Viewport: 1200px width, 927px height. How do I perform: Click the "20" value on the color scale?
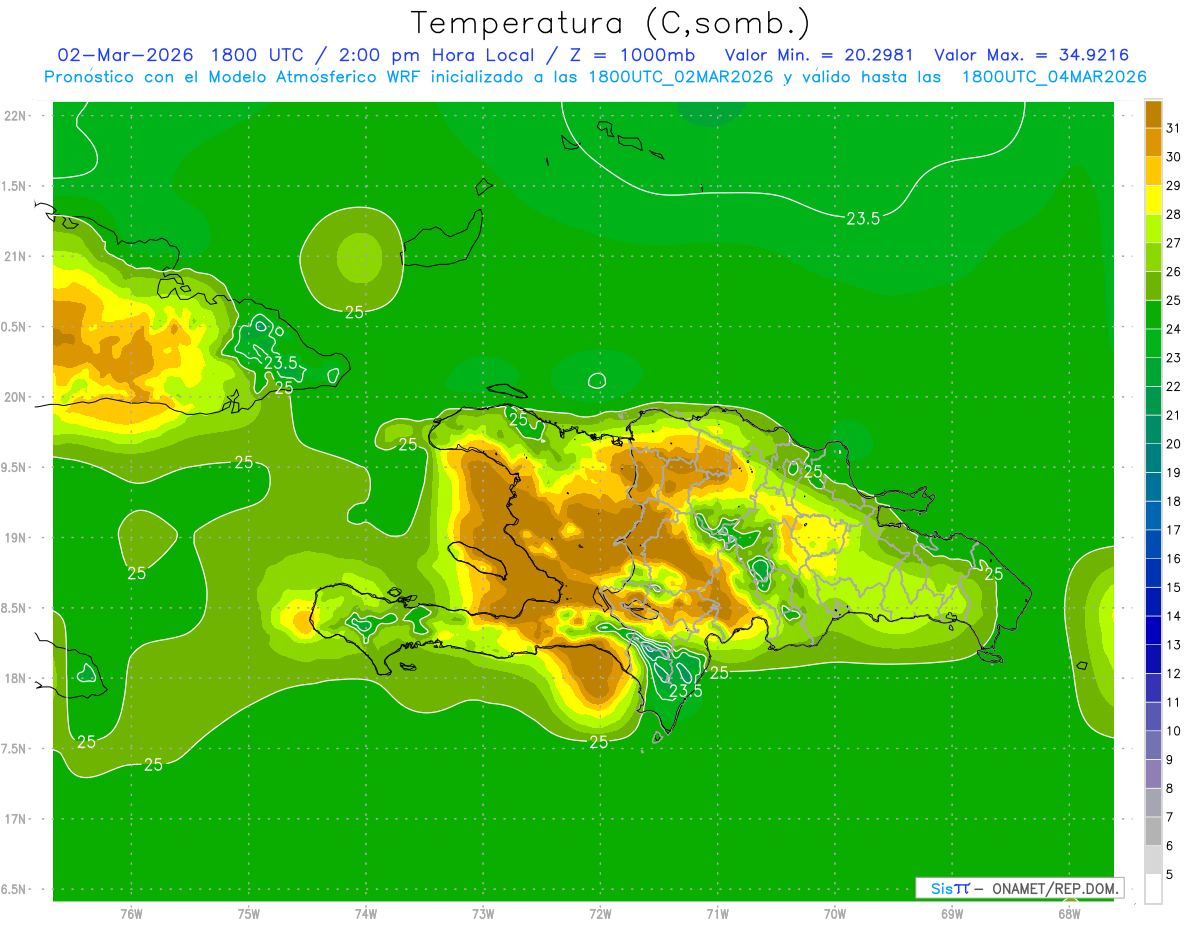(x=1174, y=444)
